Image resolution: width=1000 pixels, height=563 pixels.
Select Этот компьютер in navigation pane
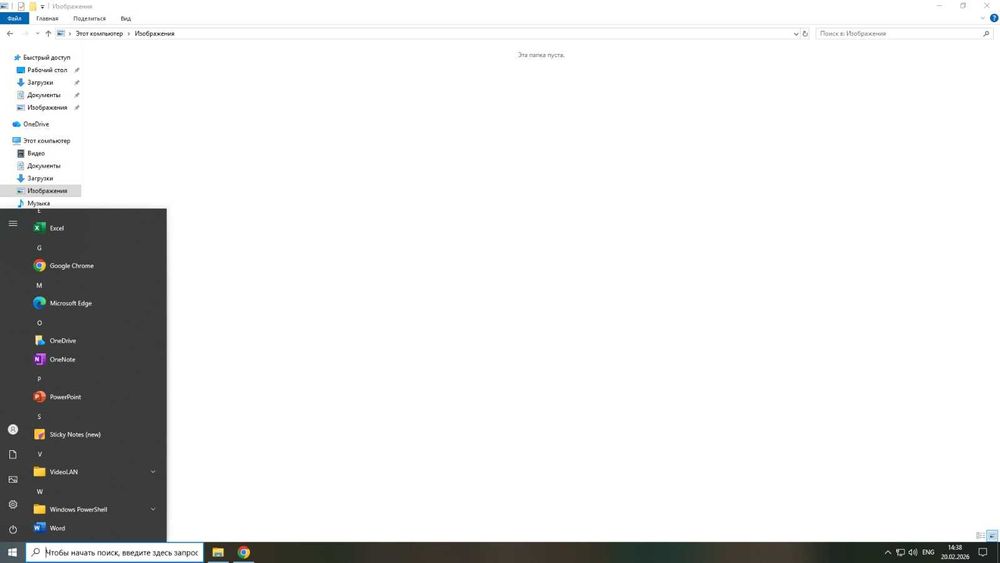coord(47,141)
